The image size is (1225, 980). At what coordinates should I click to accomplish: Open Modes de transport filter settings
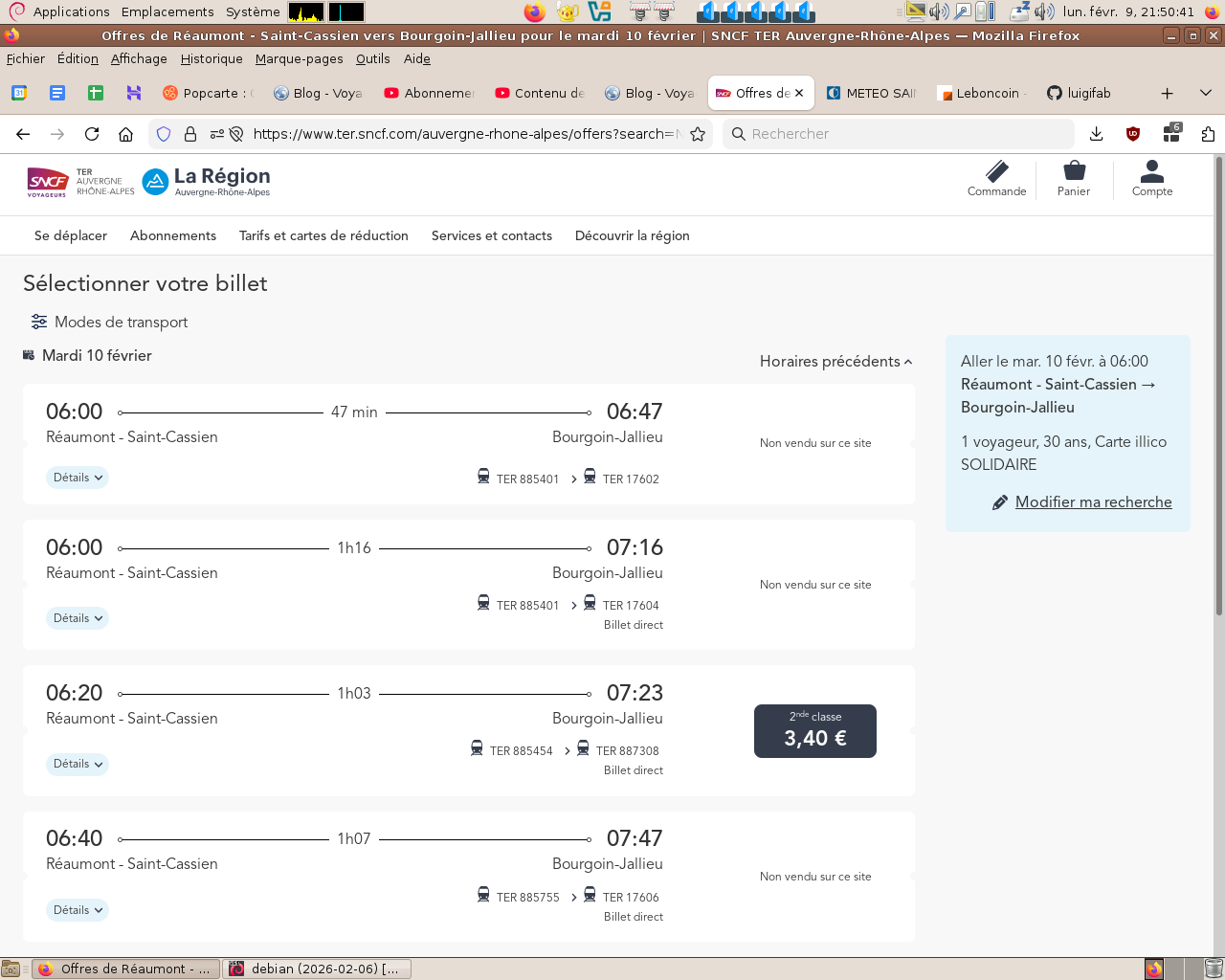[x=109, y=322]
